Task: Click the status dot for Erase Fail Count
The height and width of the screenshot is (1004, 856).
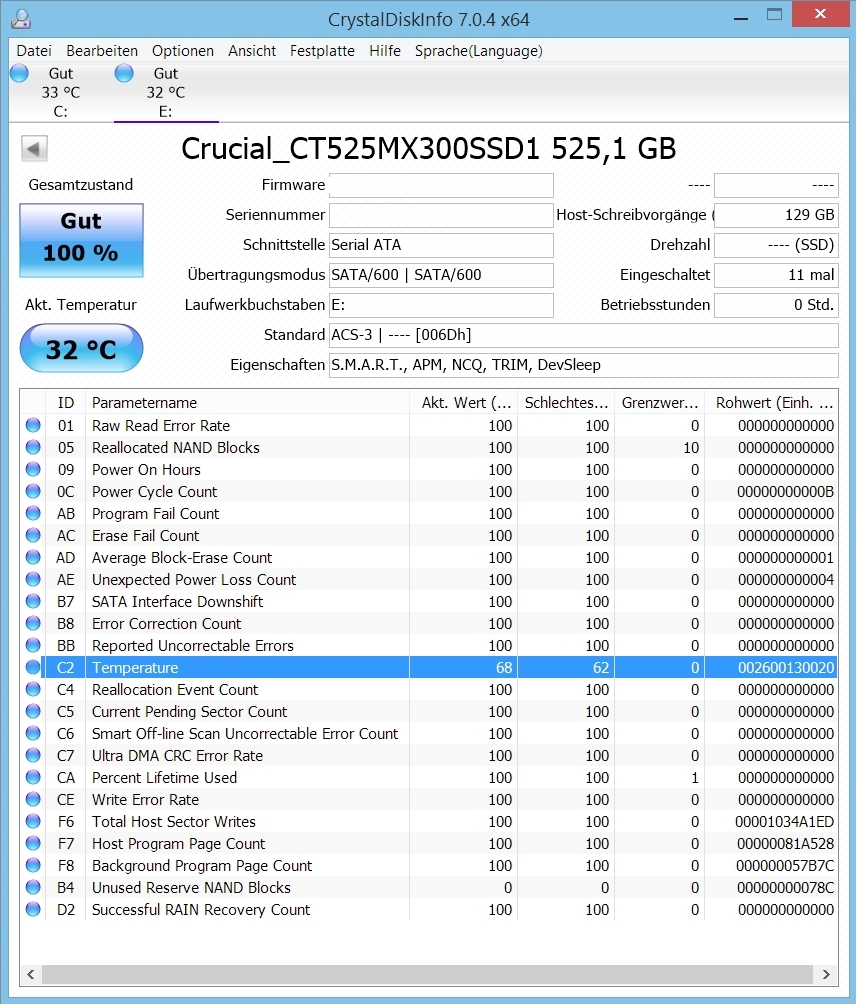Action: click(x=33, y=535)
